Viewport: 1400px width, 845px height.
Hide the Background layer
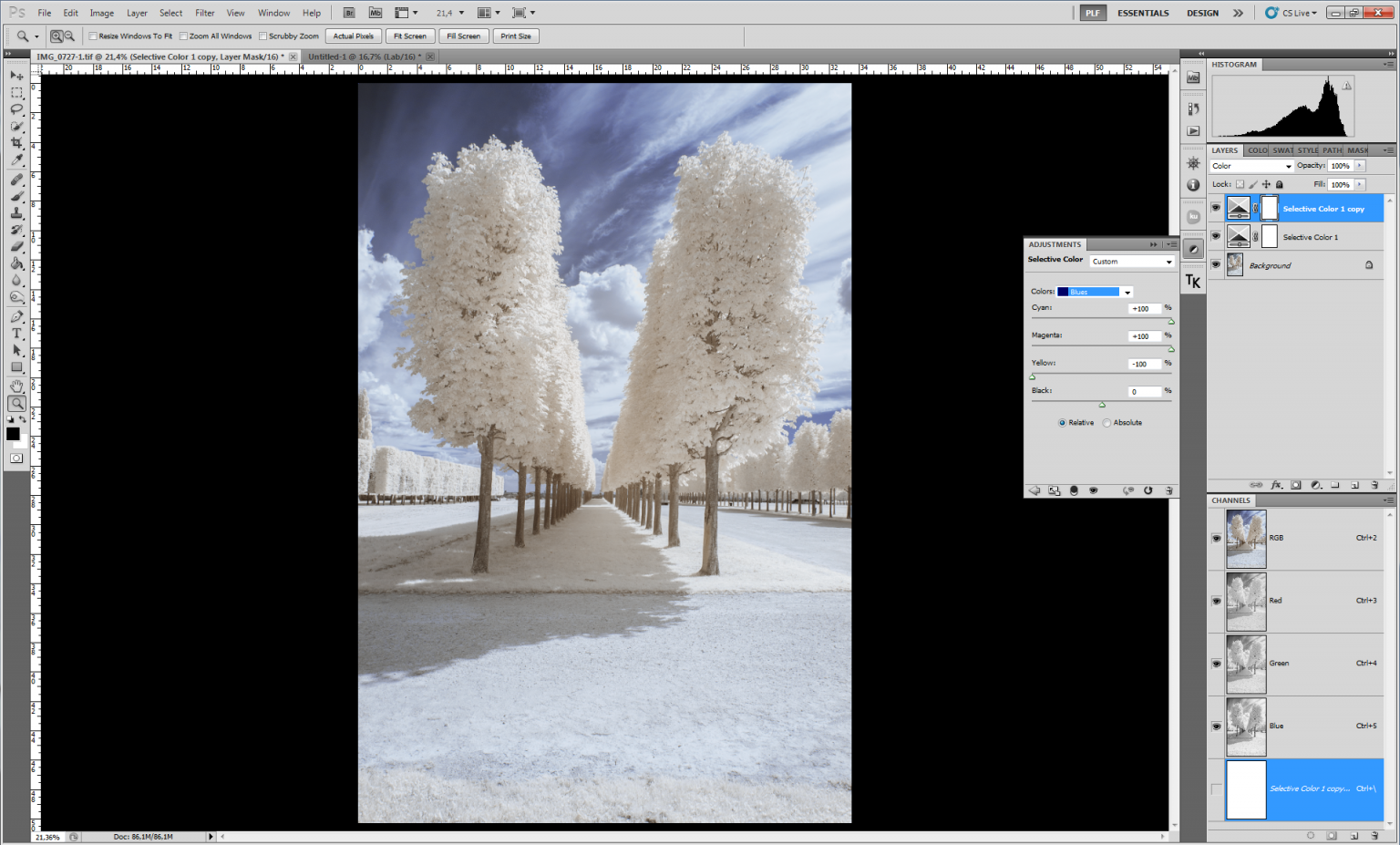(x=1216, y=264)
